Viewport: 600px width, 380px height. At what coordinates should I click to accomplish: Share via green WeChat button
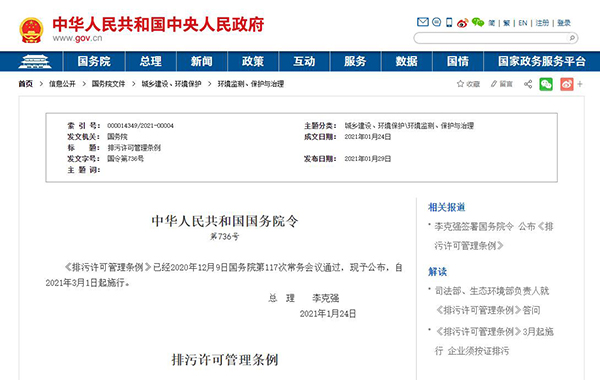[546, 84]
